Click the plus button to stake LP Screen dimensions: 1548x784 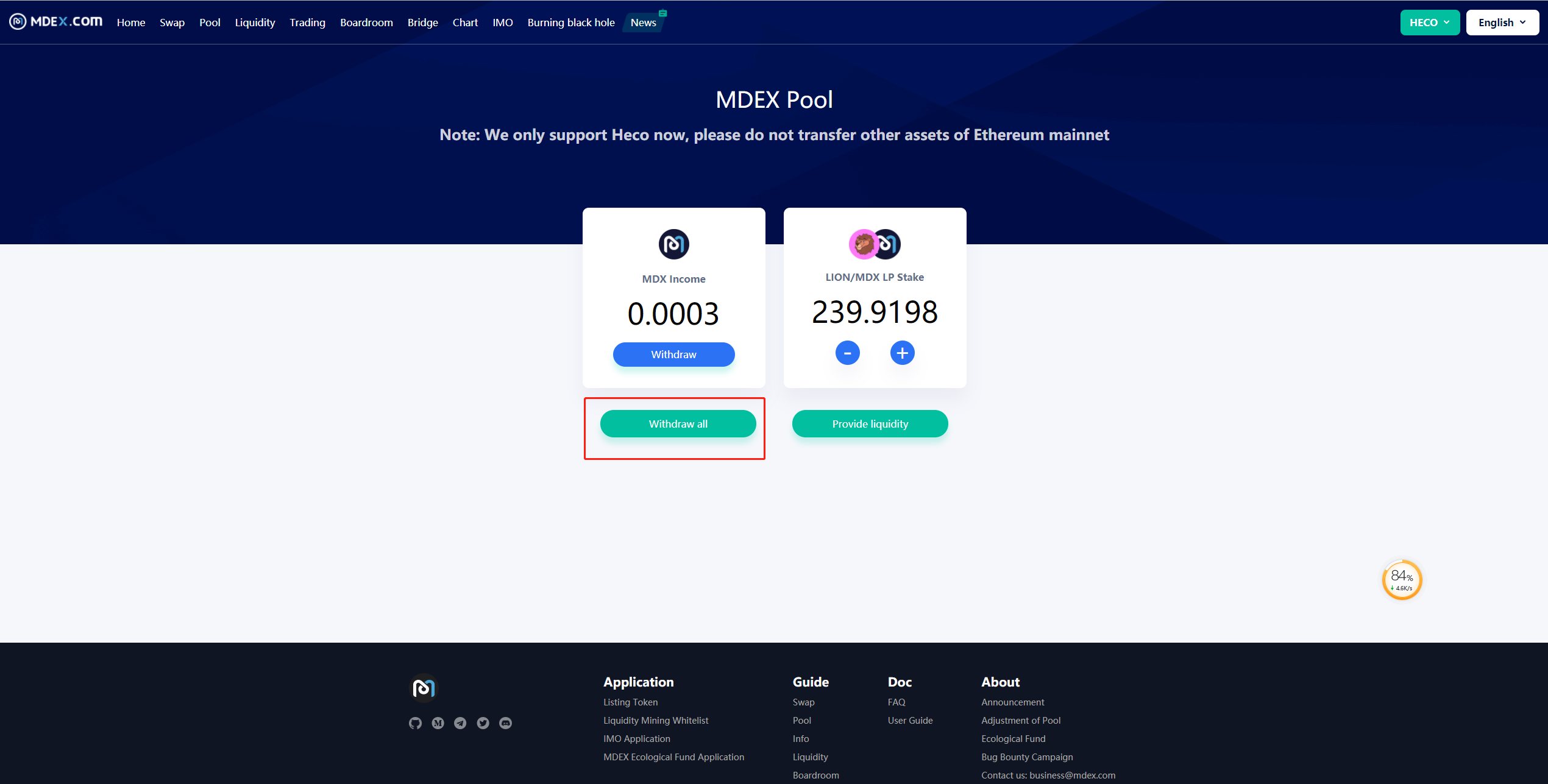point(902,353)
